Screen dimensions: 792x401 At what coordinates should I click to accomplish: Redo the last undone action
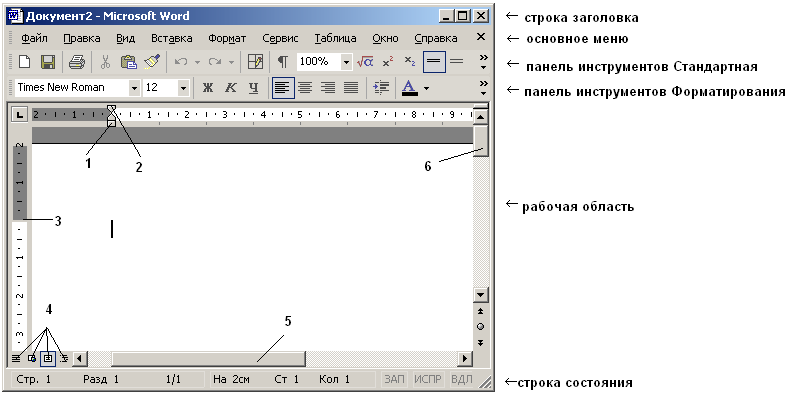215,62
